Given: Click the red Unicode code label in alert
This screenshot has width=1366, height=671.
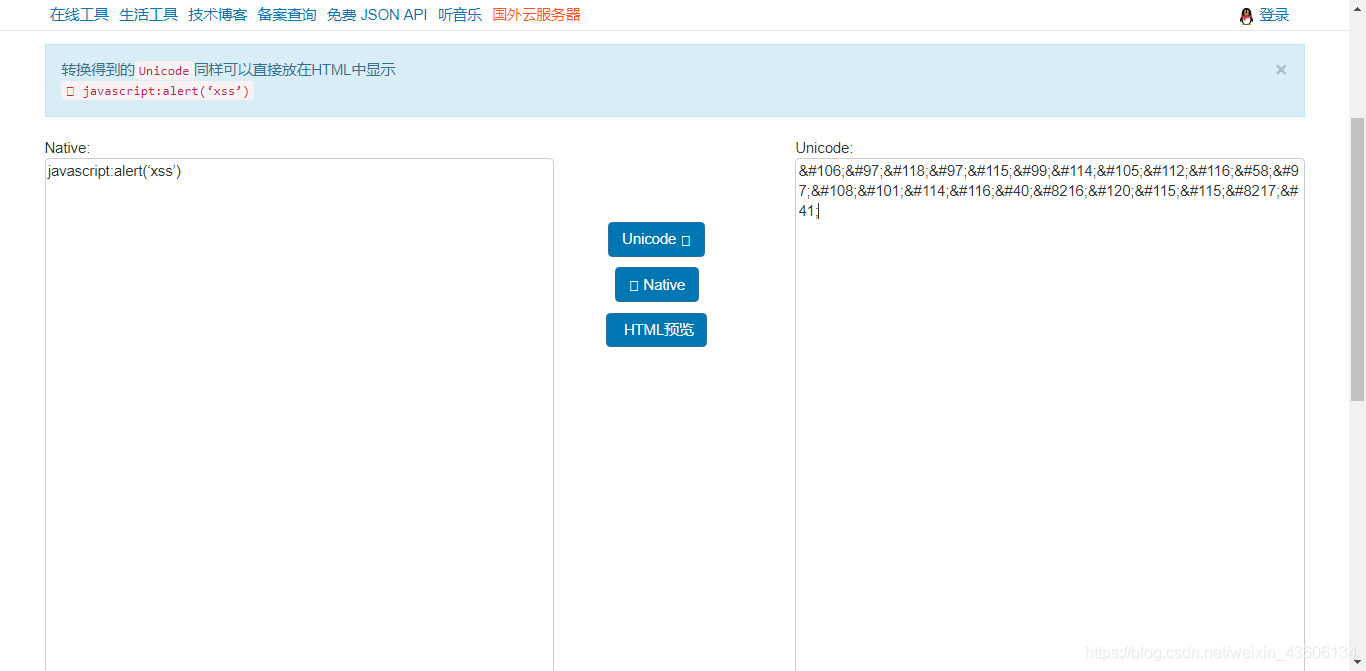Looking at the screenshot, I should [164, 71].
